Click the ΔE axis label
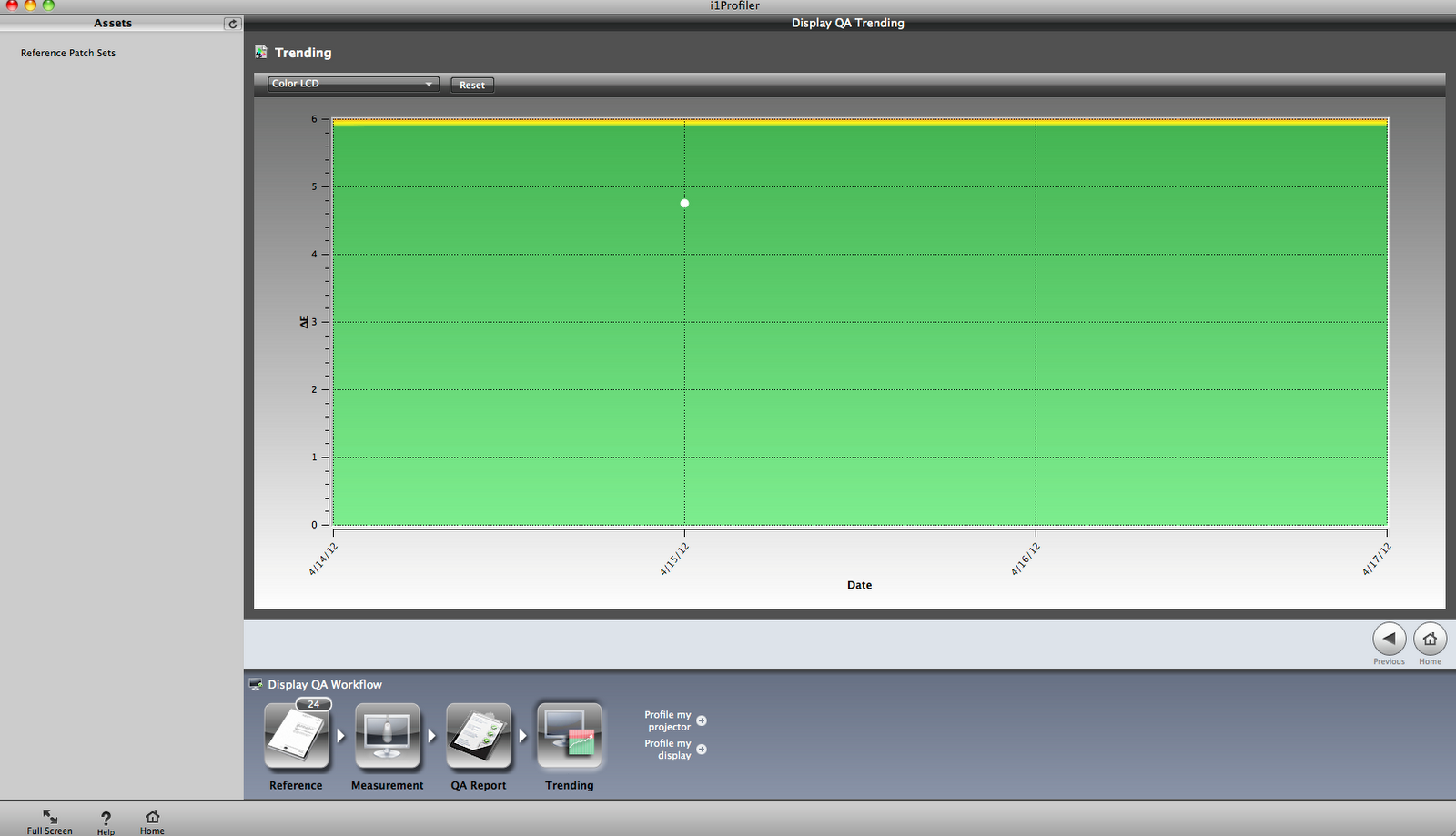This screenshot has height=836, width=1456. tap(304, 322)
